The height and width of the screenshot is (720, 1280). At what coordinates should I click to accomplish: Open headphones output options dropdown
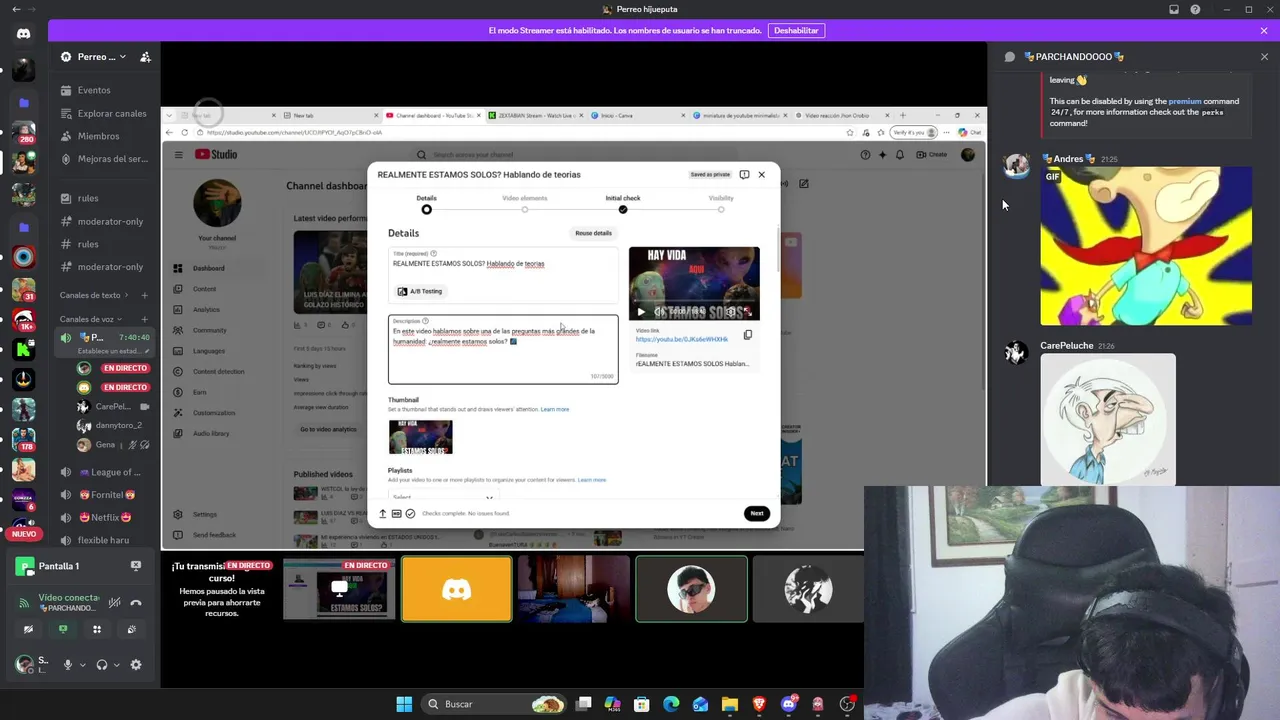tap(116, 665)
